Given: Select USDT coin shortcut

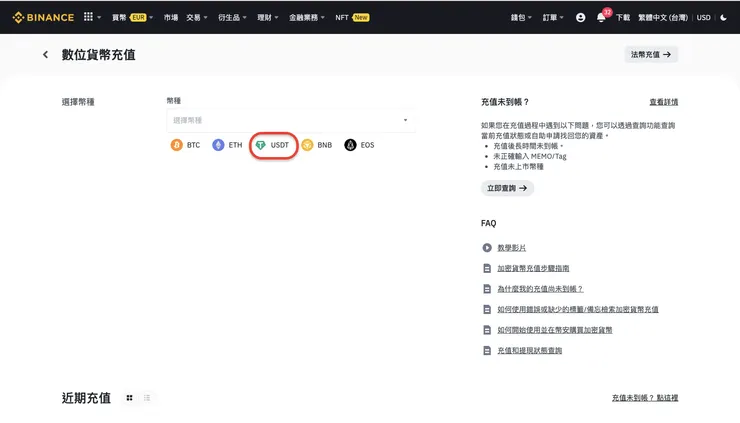Looking at the screenshot, I should [272, 145].
